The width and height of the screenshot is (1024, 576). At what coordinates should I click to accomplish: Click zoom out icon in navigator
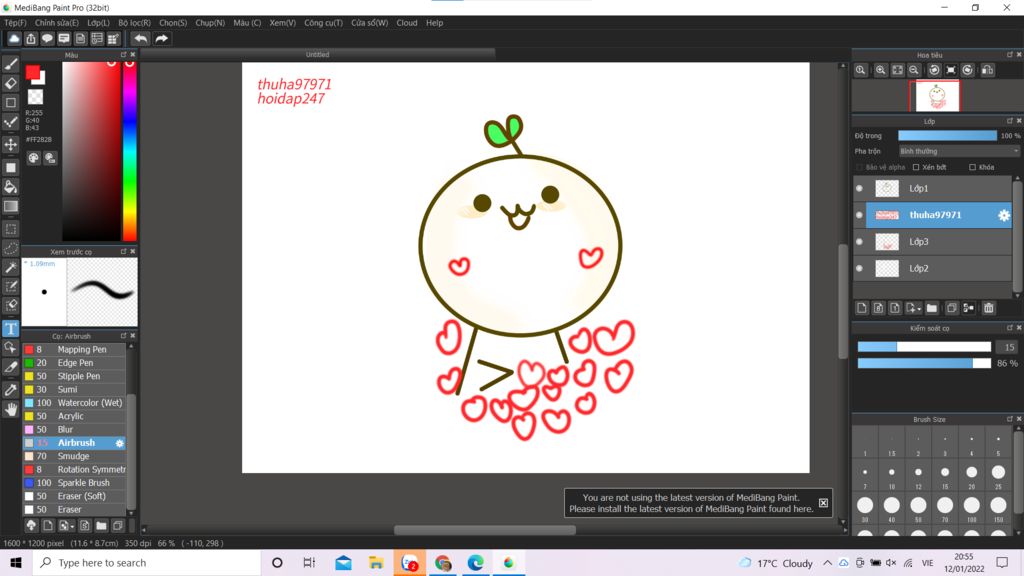pos(914,70)
